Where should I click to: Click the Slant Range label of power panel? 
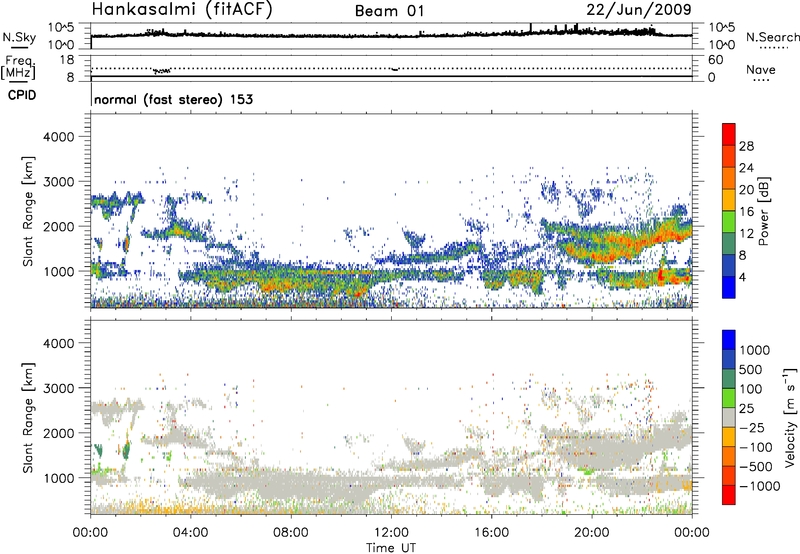point(28,211)
